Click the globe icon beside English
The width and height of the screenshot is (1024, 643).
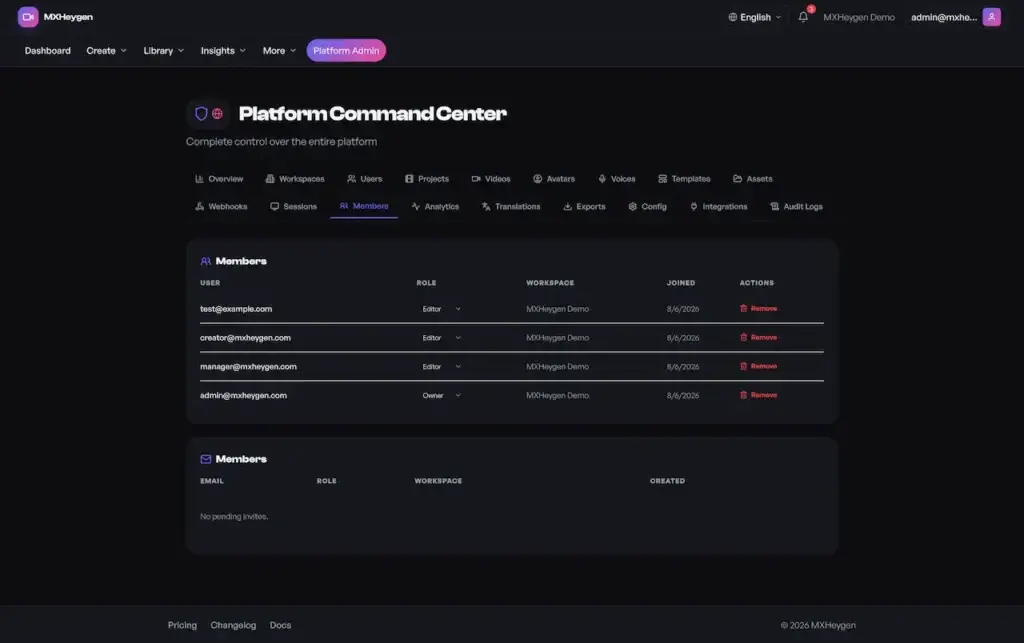tap(733, 17)
